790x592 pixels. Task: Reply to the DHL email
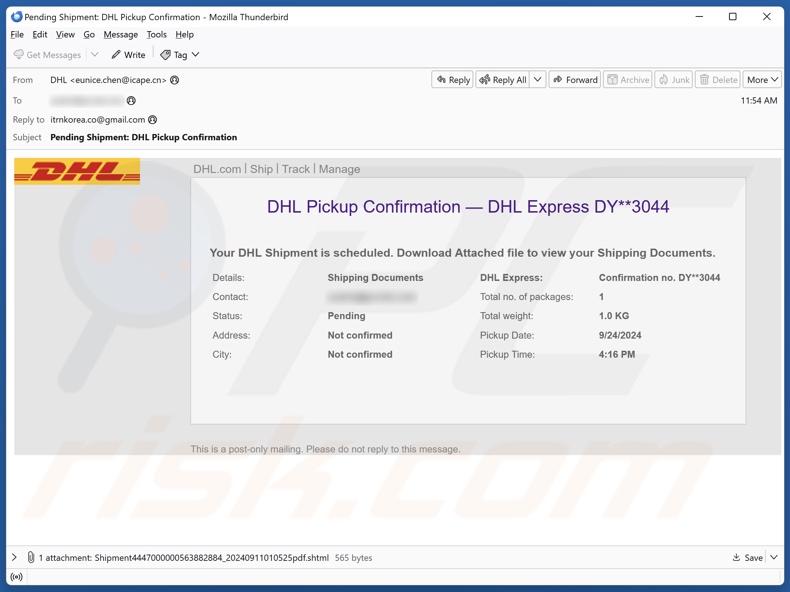click(x=452, y=80)
